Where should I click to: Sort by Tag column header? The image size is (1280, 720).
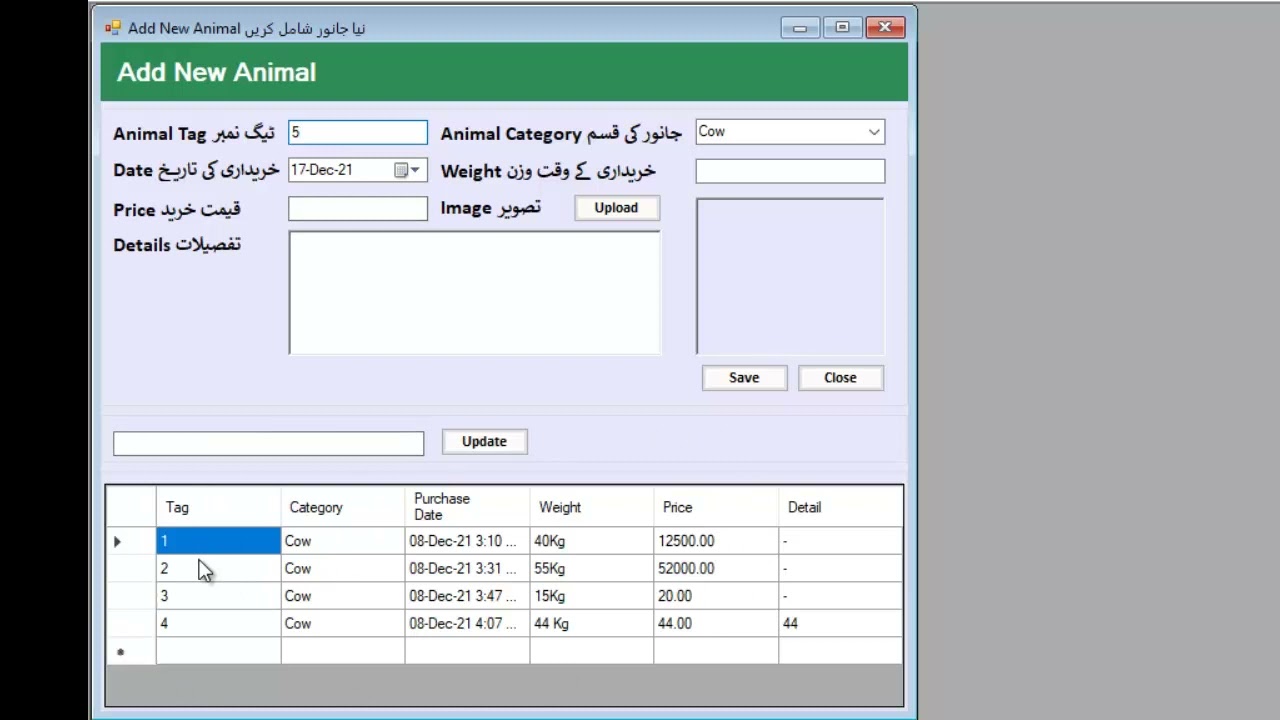coord(218,507)
